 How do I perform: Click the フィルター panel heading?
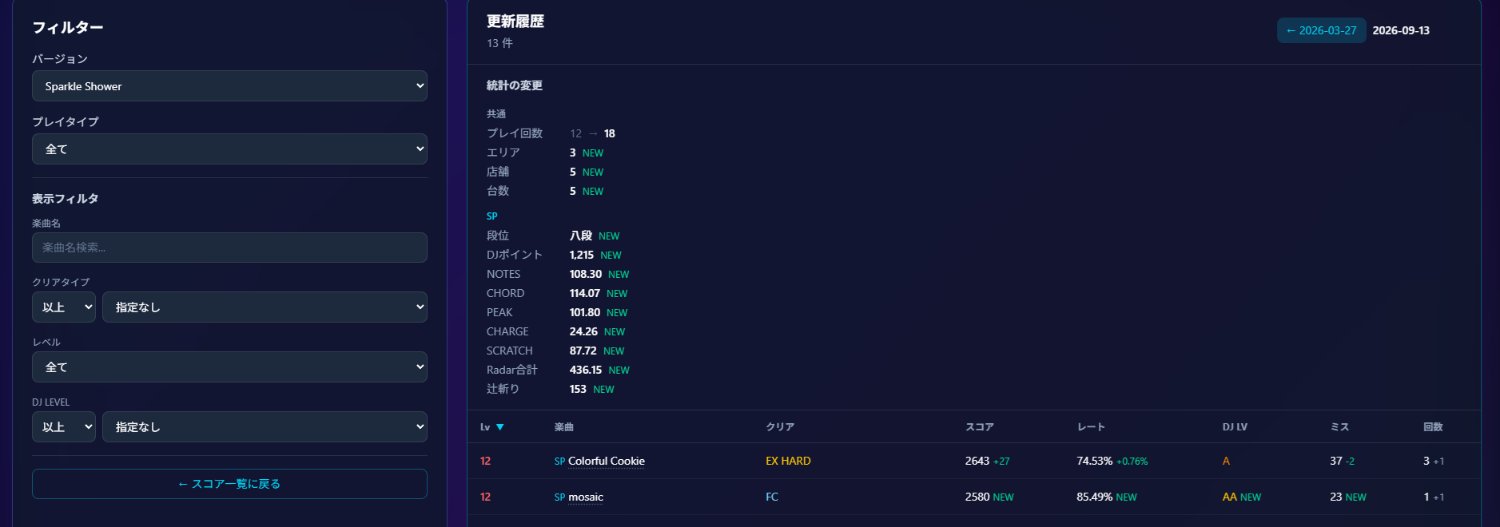tap(68, 27)
